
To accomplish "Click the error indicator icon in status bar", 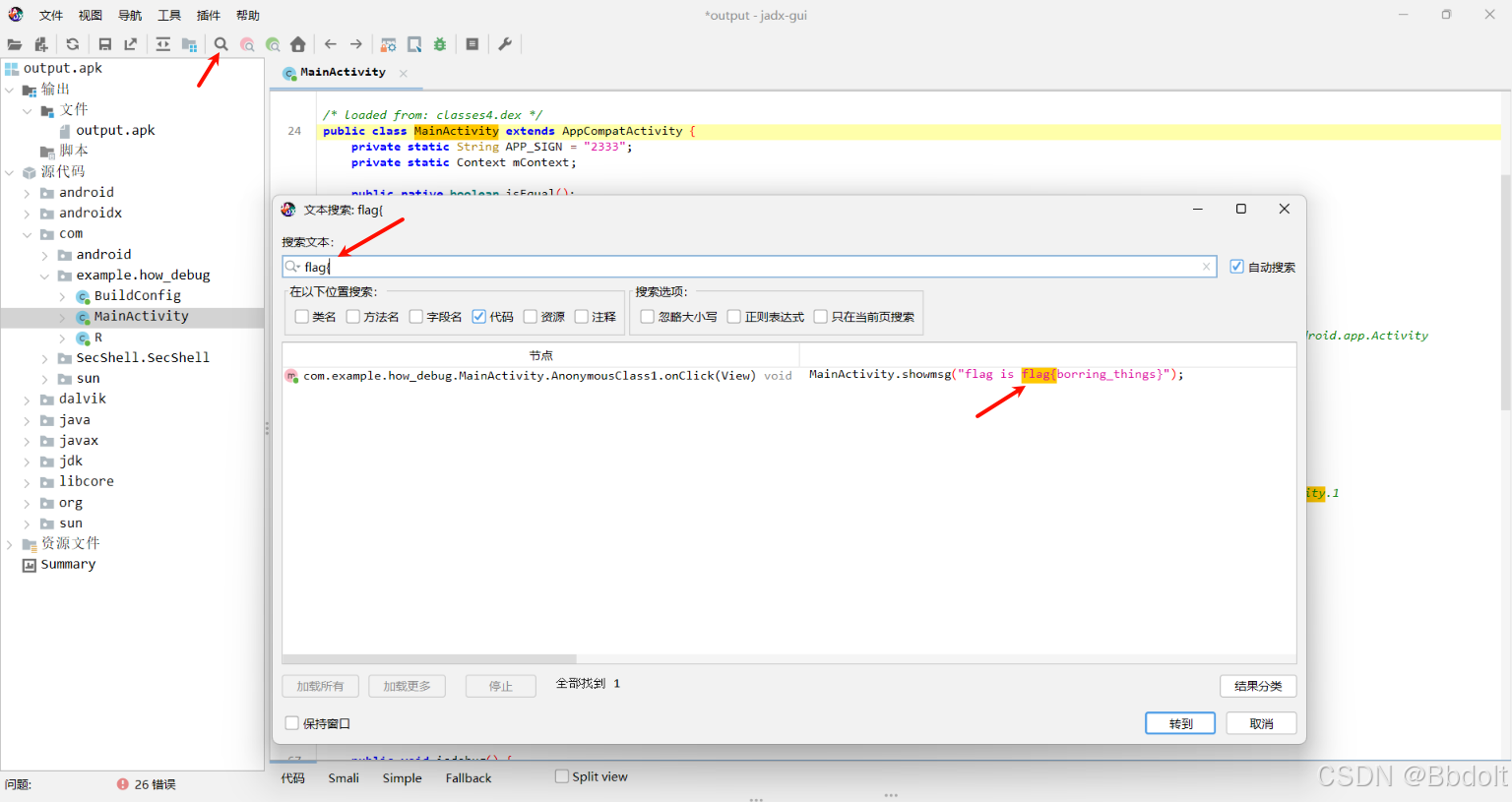I will click(x=123, y=784).
